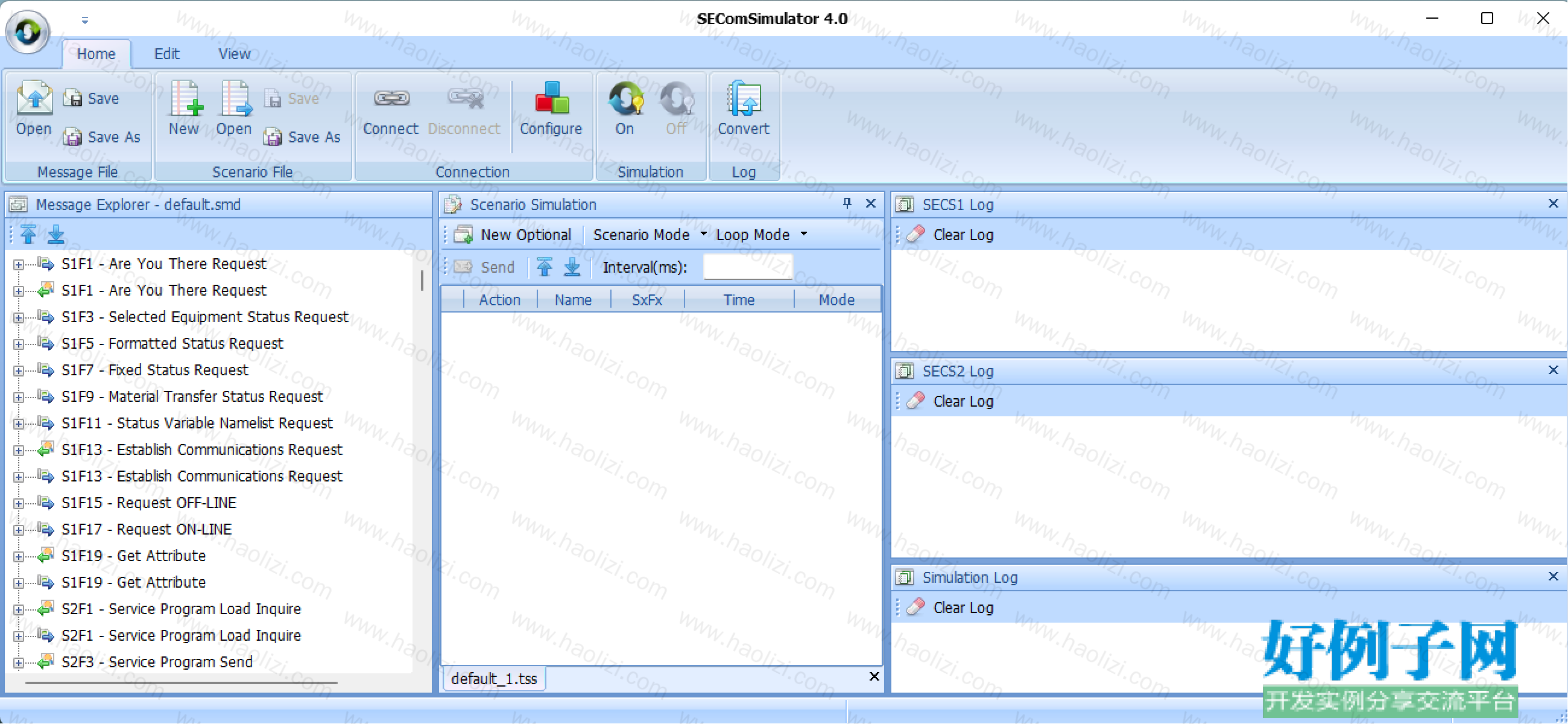
Task: Click the application orb button
Action: click(x=27, y=30)
